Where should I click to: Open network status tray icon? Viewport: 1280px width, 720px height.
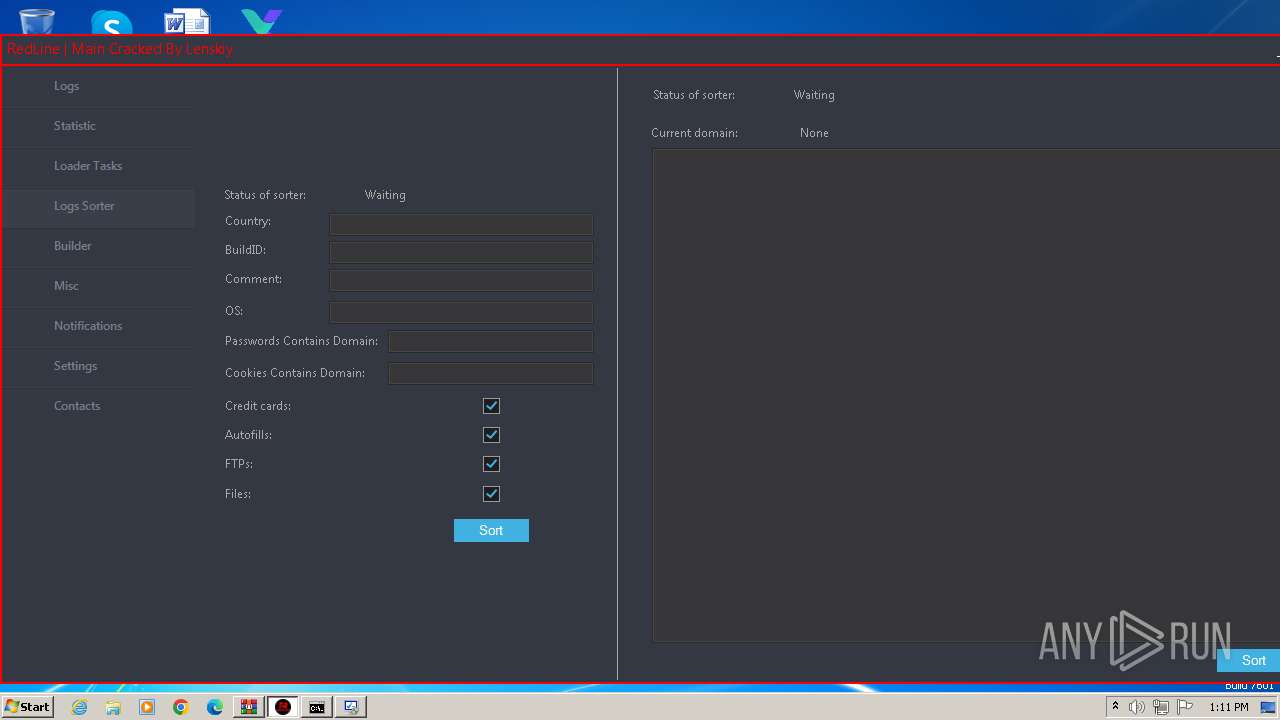tap(1161, 707)
